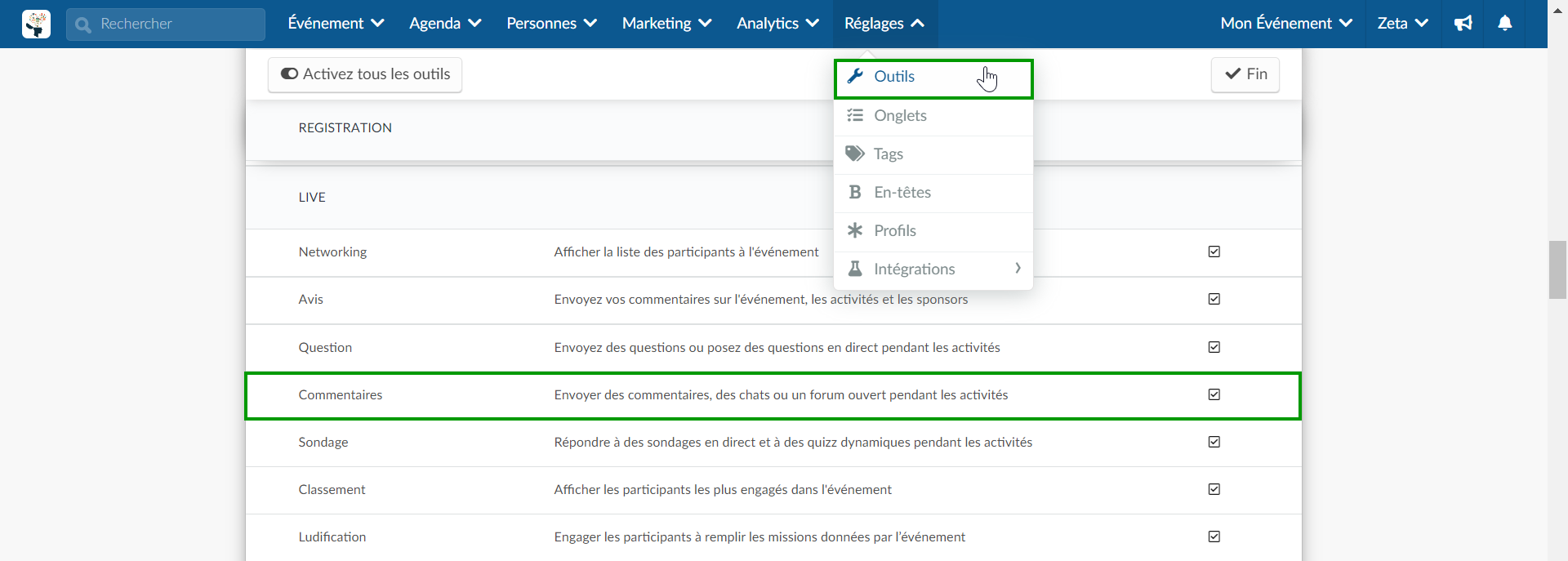Image resolution: width=1568 pixels, height=561 pixels.
Task: Click the Fin button
Action: 1245,74
